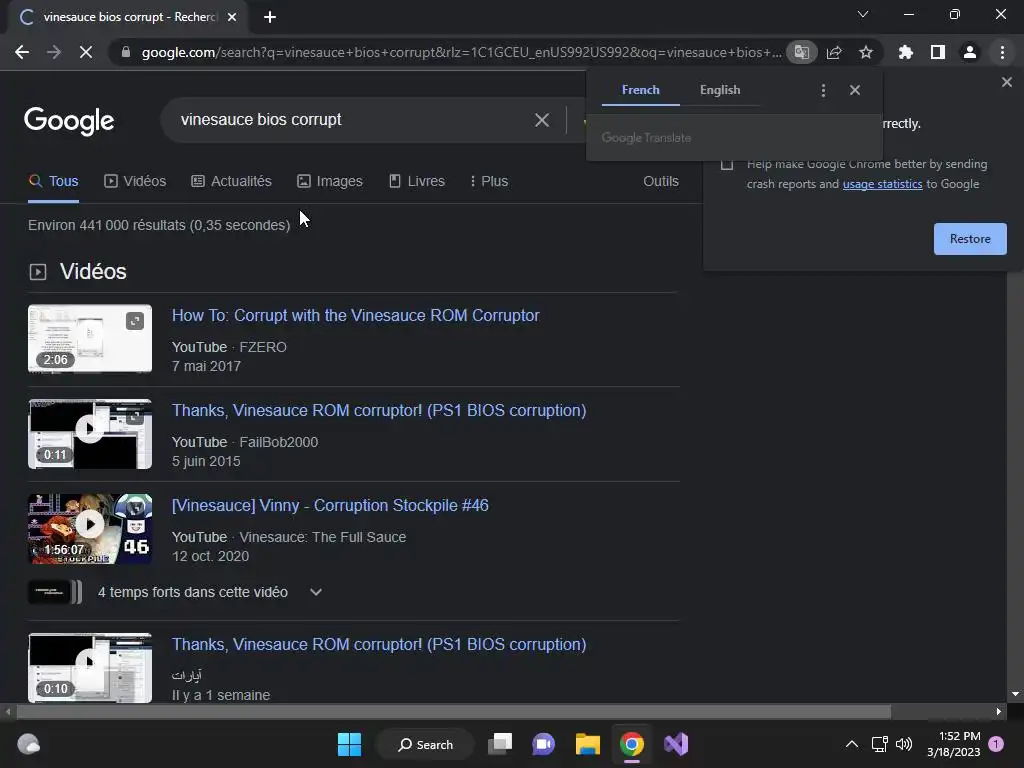Open the Chrome profile icon
This screenshot has height=768, width=1024.
tap(970, 52)
